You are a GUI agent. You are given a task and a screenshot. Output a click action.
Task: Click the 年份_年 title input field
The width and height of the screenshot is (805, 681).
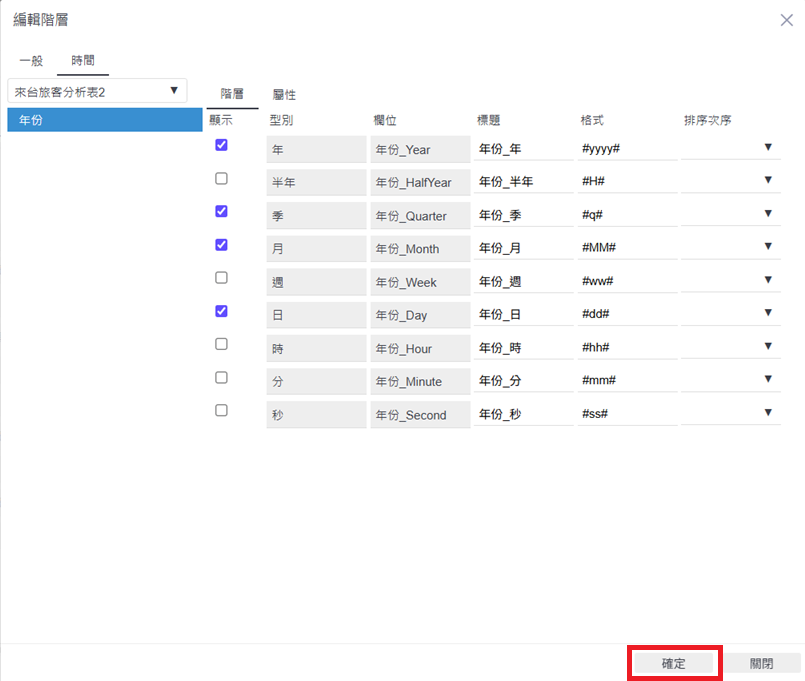point(523,149)
